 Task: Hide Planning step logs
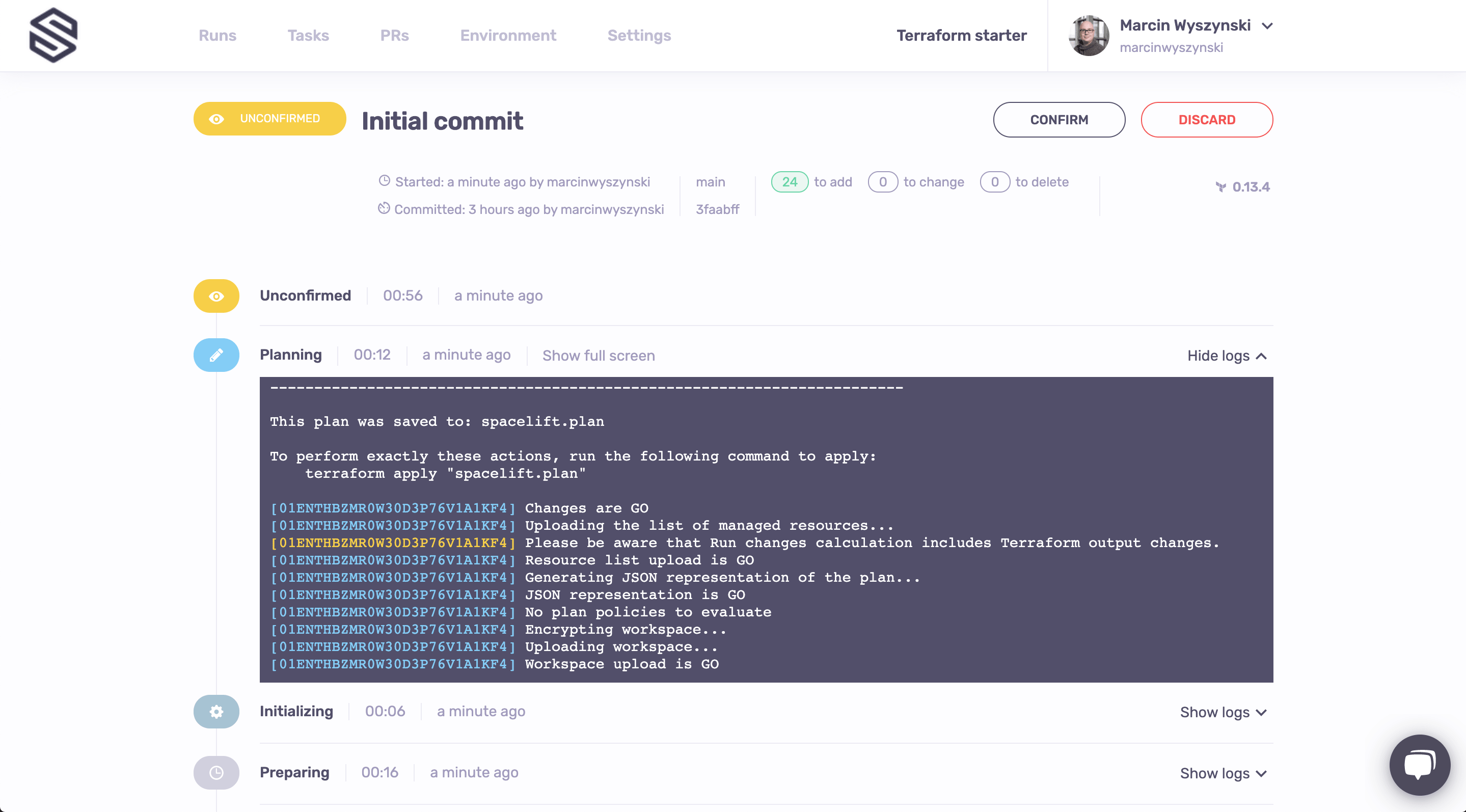click(1225, 356)
